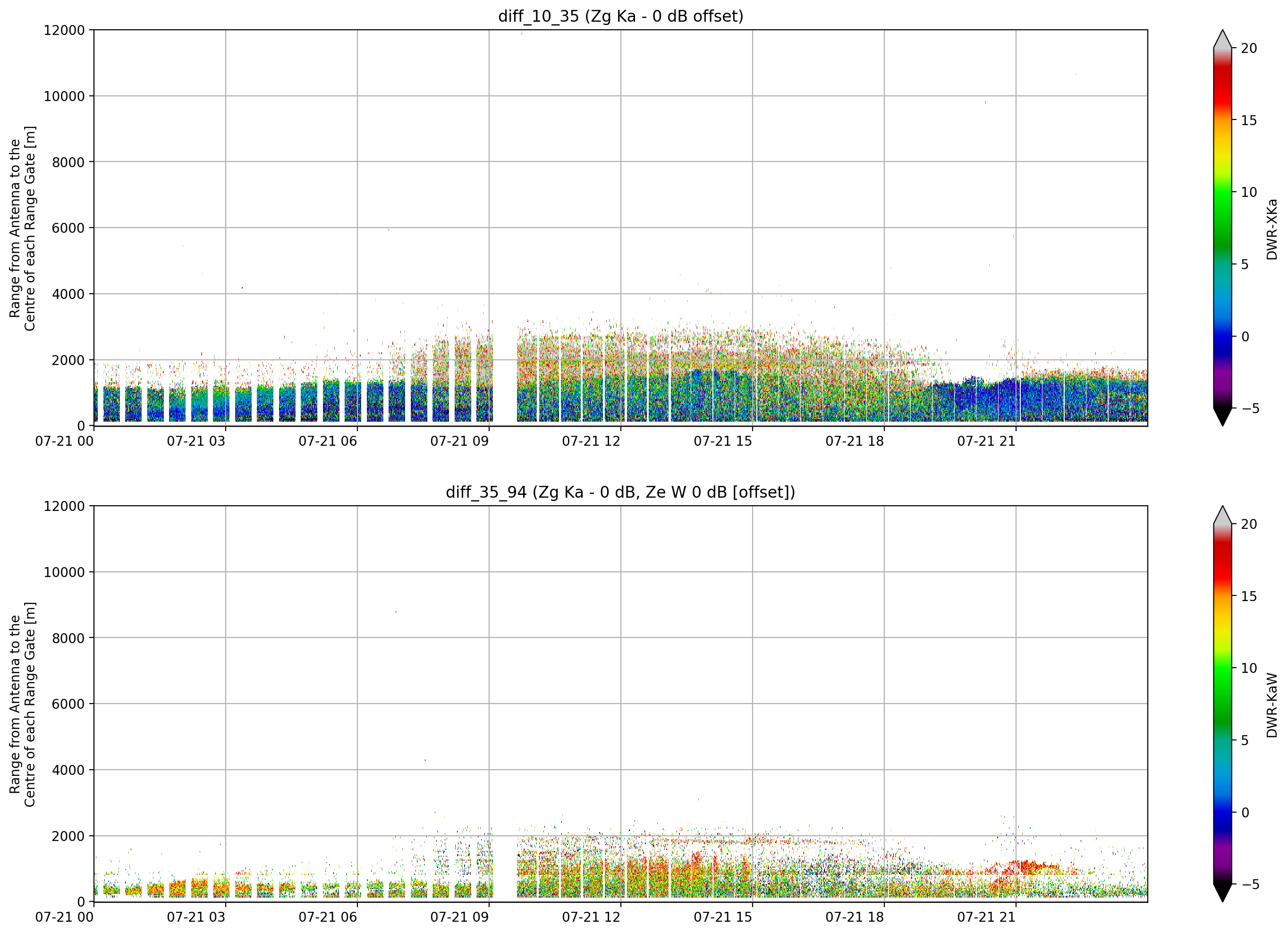Click the 5 tick on DWR-XKa colorbar
Image resolution: width=1288 pixels, height=934 pixels.
tap(1245, 264)
